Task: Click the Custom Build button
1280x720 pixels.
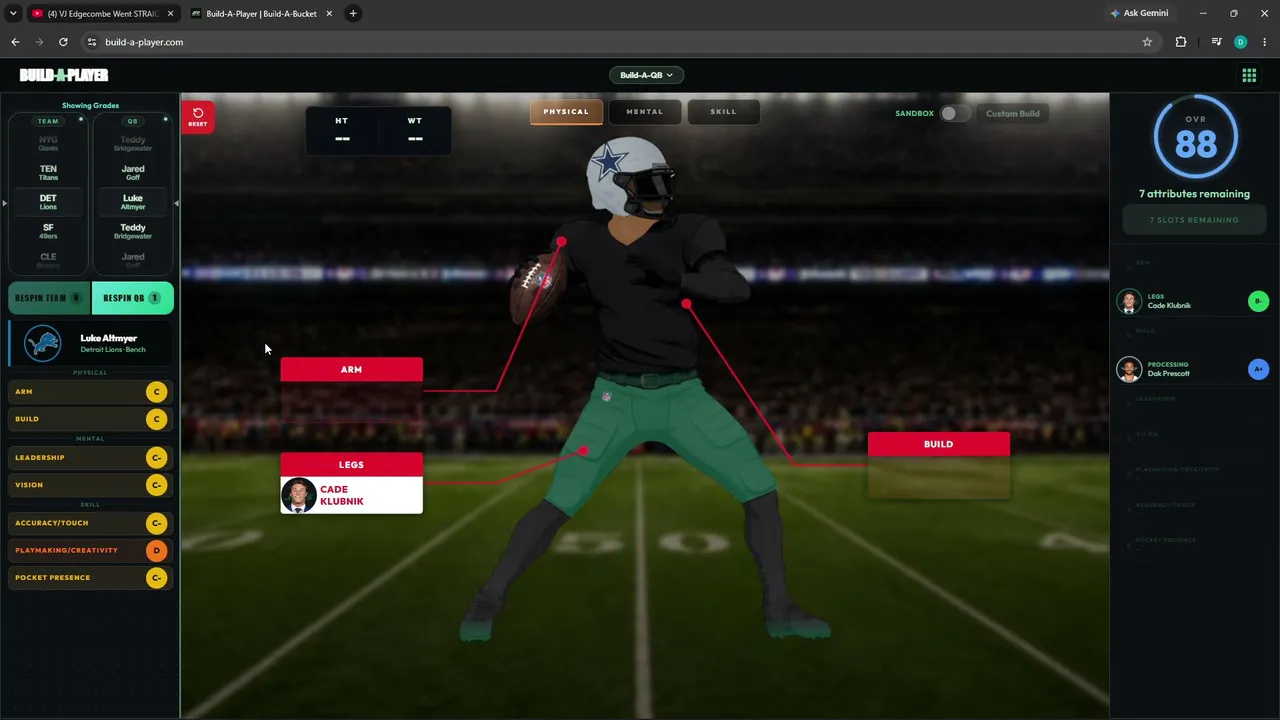Action: coord(1013,114)
